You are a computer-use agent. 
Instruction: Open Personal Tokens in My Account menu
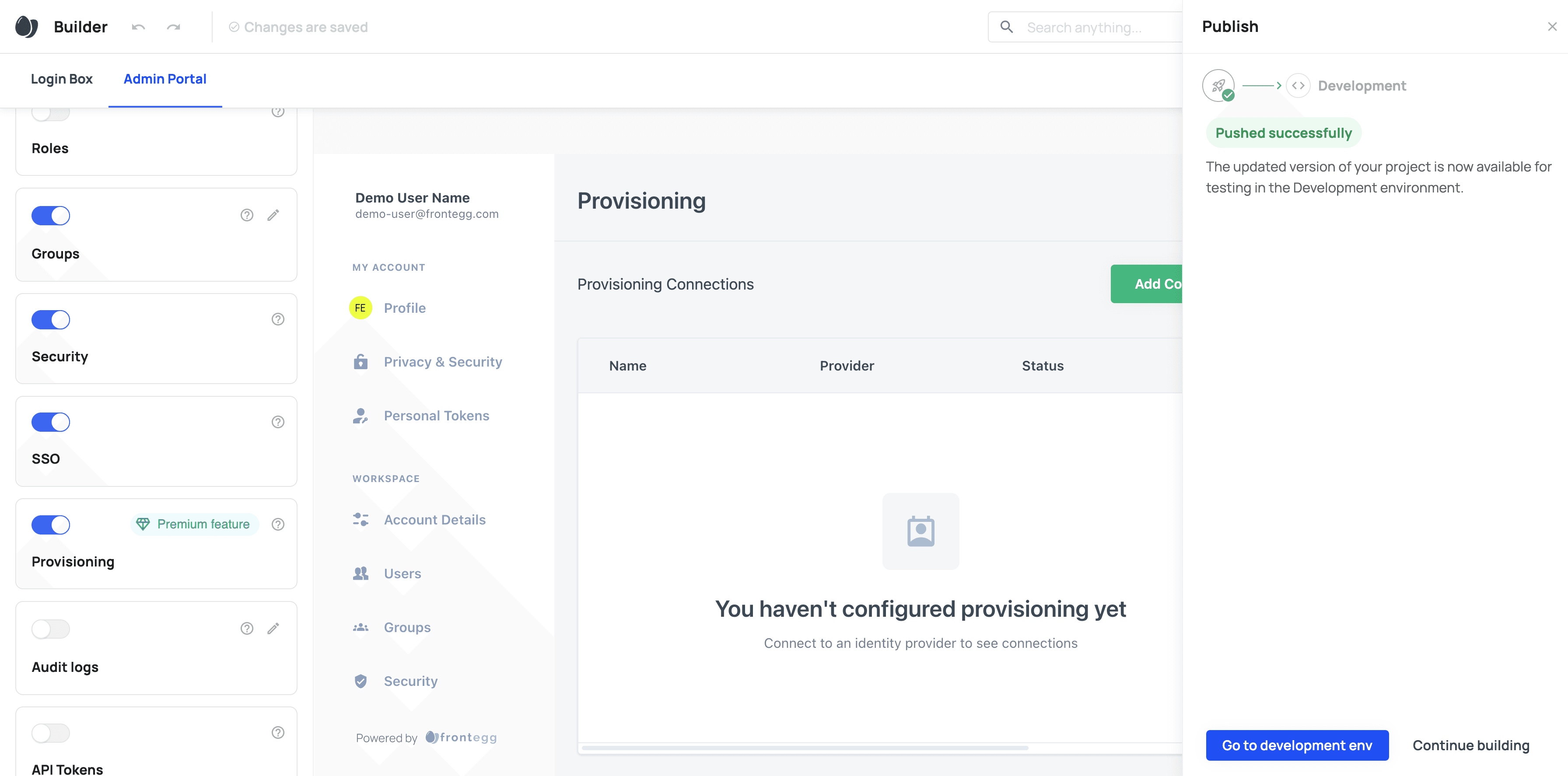pyautogui.click(x=436, y=416)
